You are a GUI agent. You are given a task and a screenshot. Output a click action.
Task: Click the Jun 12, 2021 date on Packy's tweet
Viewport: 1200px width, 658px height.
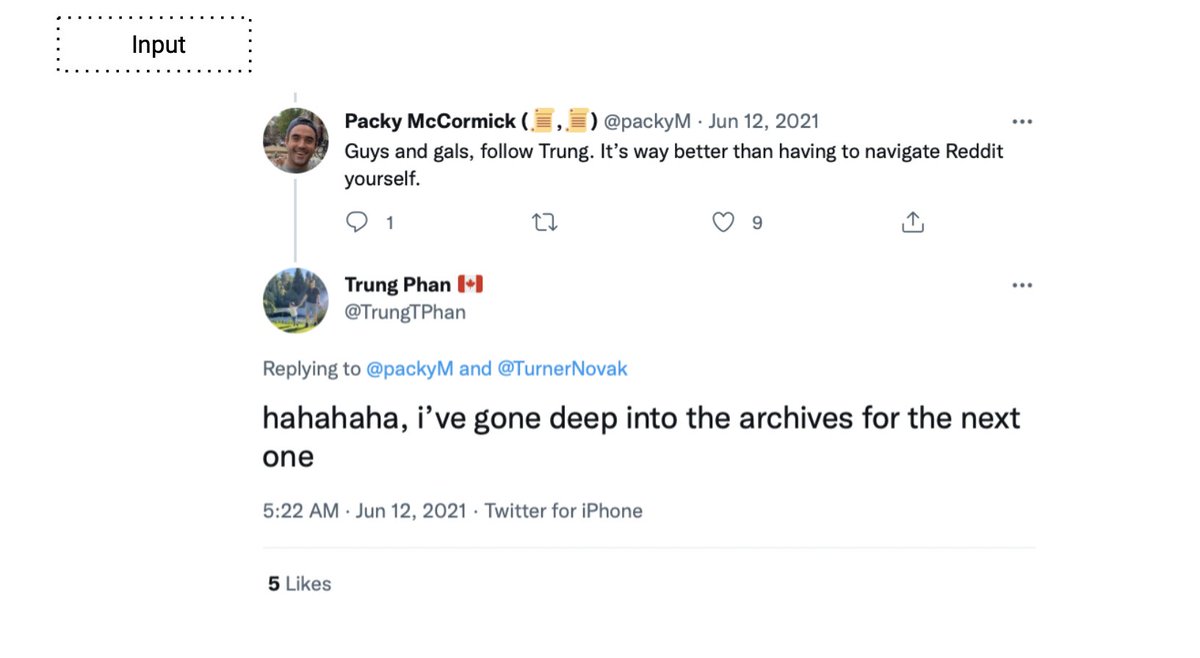tap(764, 121)
